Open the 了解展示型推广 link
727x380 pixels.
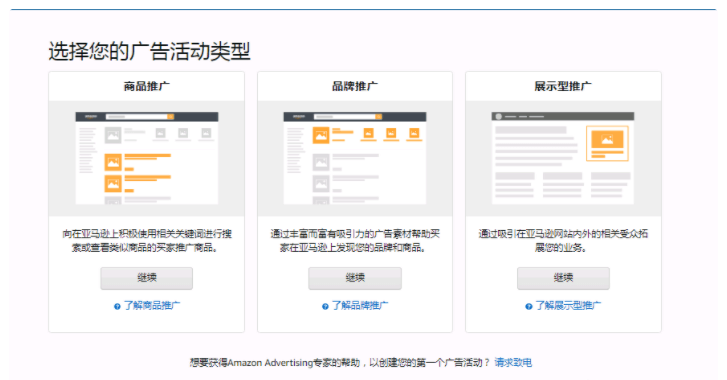(568, 305)
